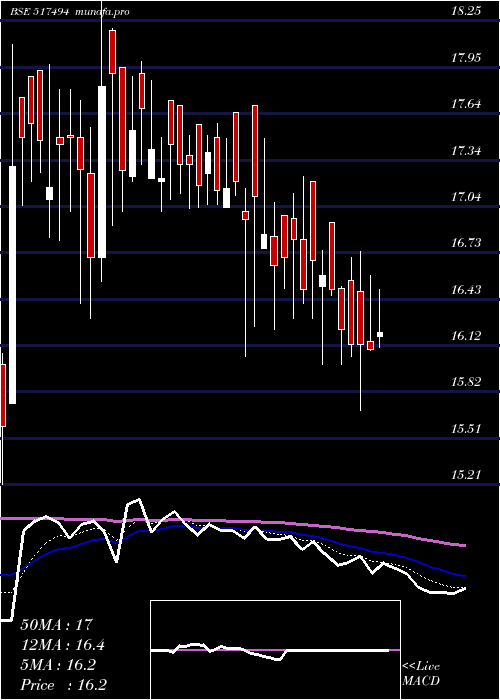Click the 17.34 price axis label
This screenshot has height=700, width=500.
tap(466, 151)
